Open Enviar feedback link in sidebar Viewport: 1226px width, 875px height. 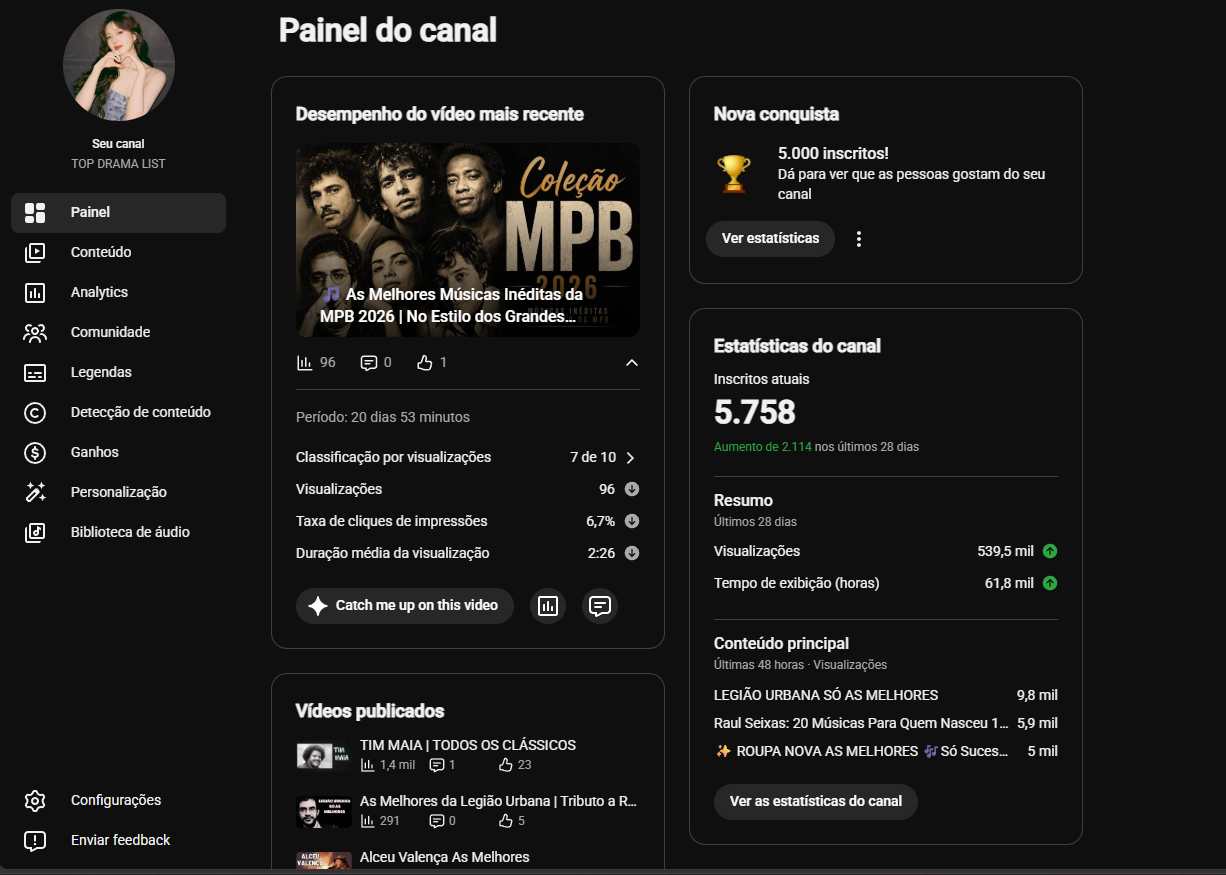[x=118, y=841]
